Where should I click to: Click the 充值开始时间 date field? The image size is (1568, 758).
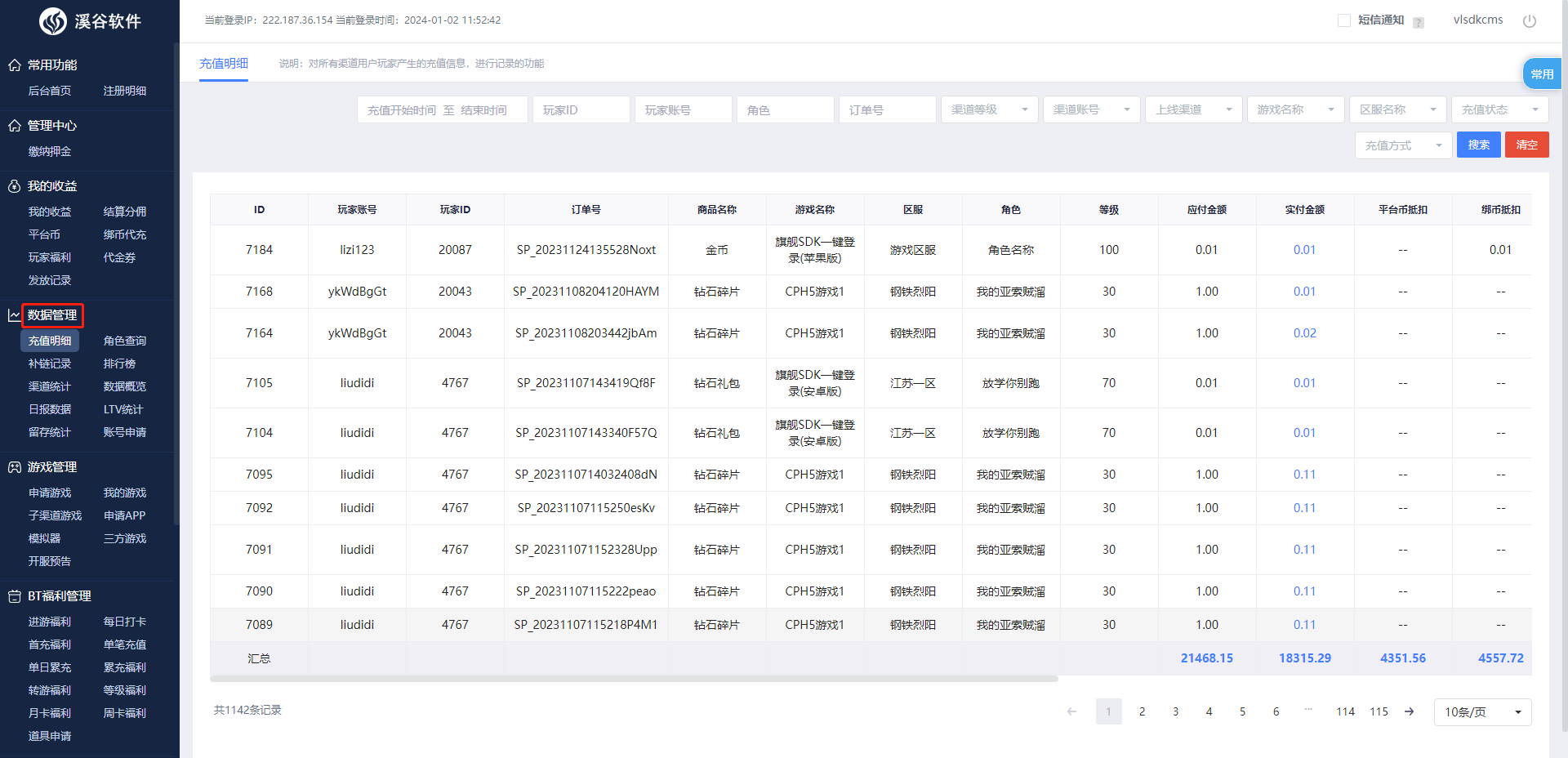[x=403, y=109]
